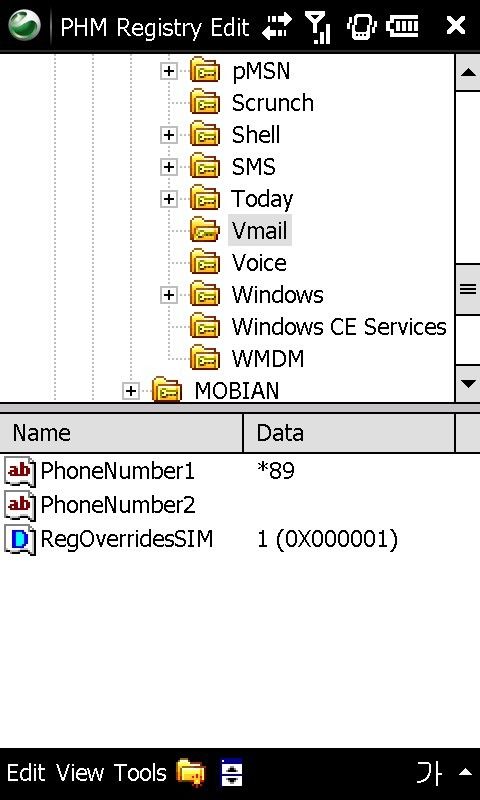Viewport: 480px width, 800px height.
Task: Select Windows CE Services key
Action: point(339,327)
